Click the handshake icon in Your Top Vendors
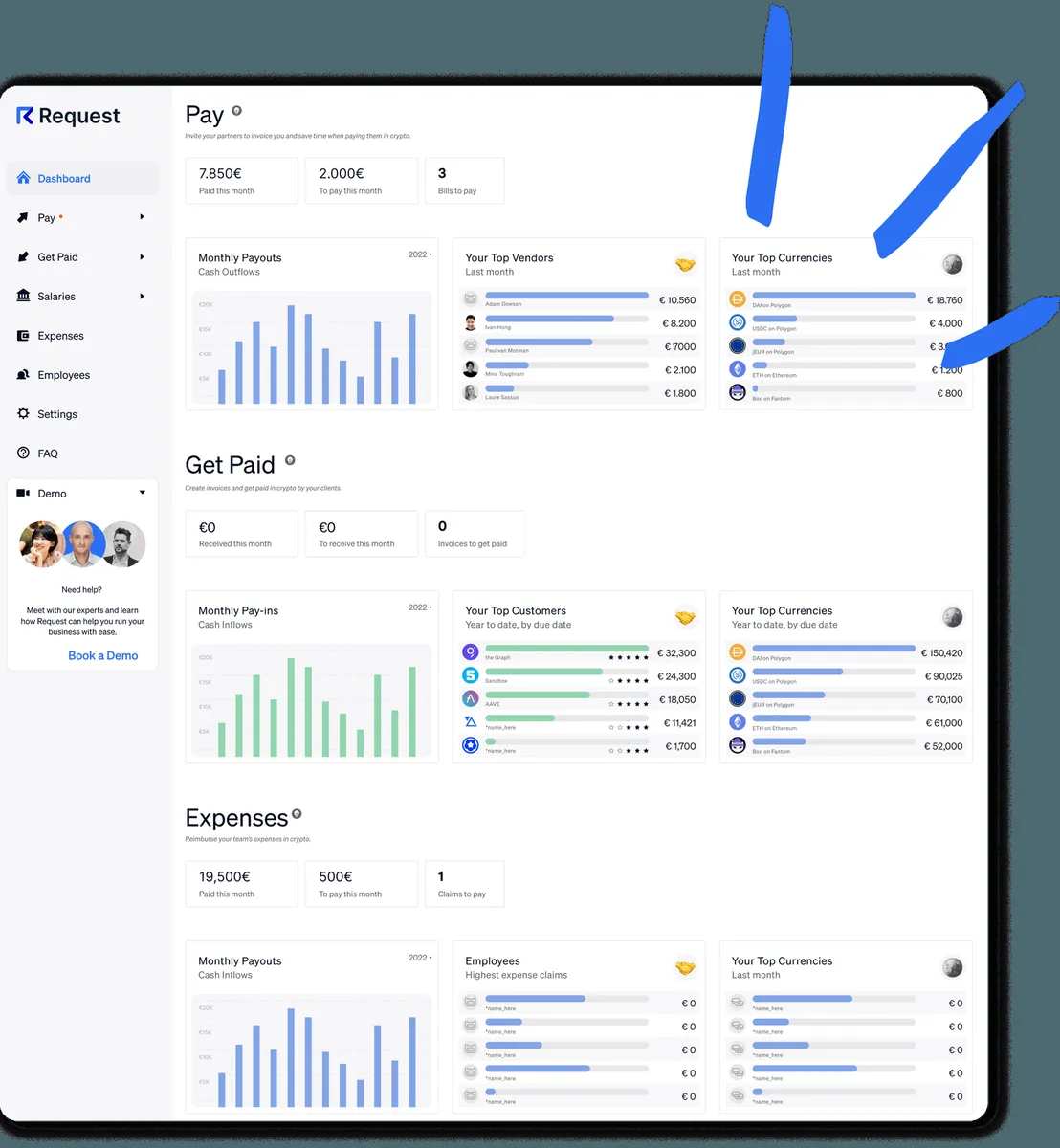1060x1148 pixels. pyautogui.click(x=685, y=265)
